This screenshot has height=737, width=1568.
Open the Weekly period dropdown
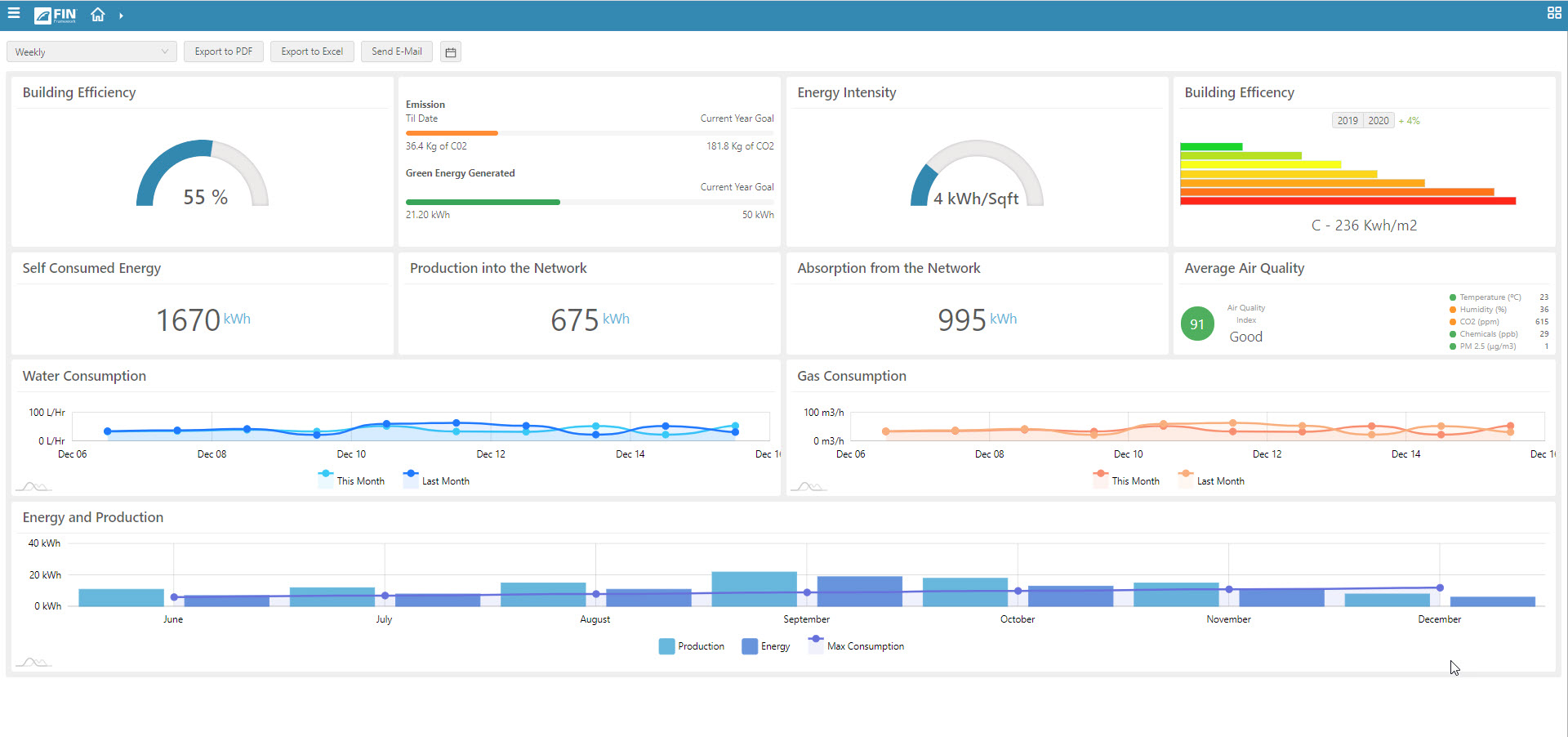tap(91, 52)
